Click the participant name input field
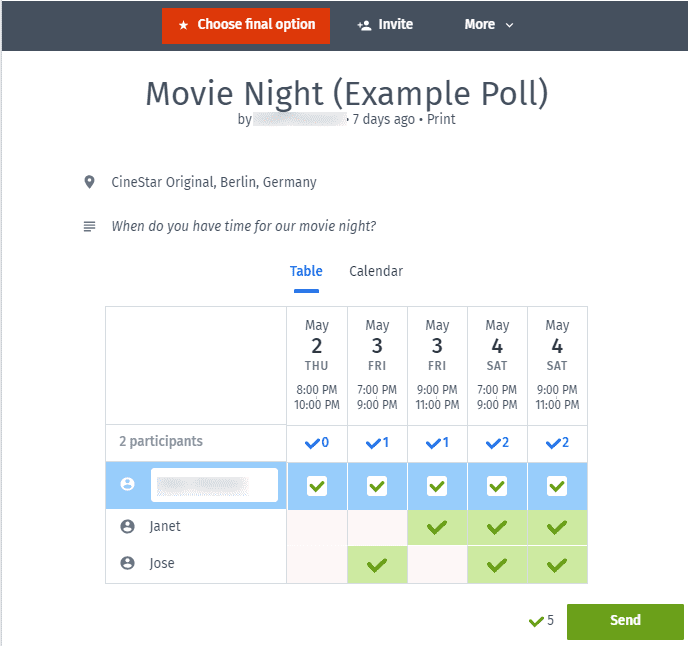 tap(214, 485)
